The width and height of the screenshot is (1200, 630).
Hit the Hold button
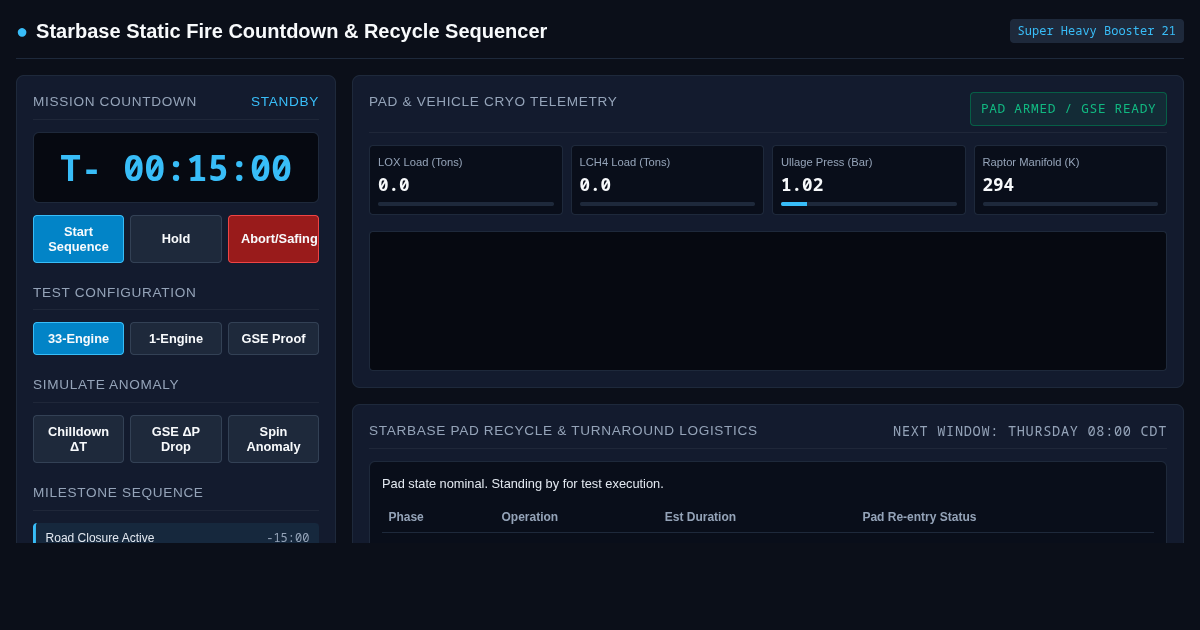tap(176, 239)
